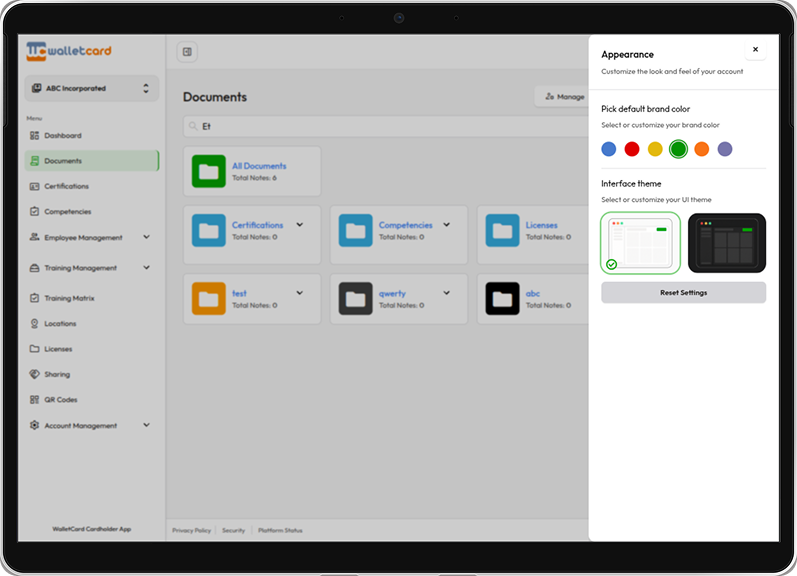
Task: Click WalletCard Cardholder App text
Action: tap(91, 529)
